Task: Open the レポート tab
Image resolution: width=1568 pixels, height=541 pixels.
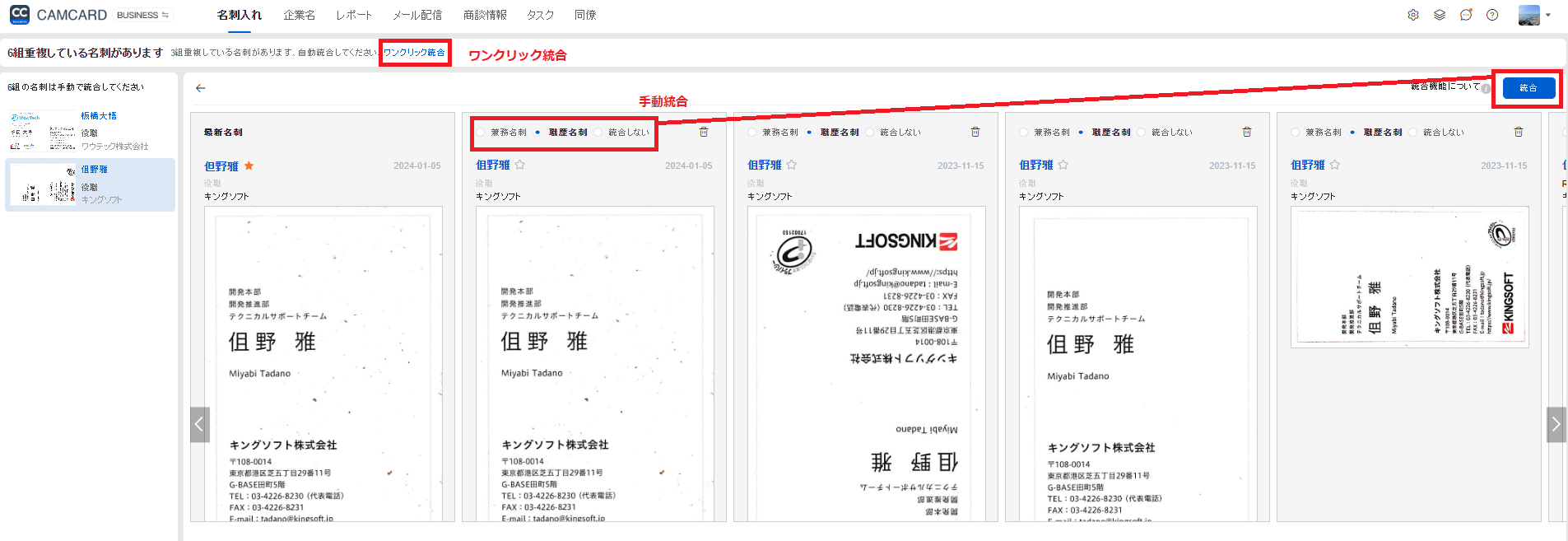Action: click(354, 15)
